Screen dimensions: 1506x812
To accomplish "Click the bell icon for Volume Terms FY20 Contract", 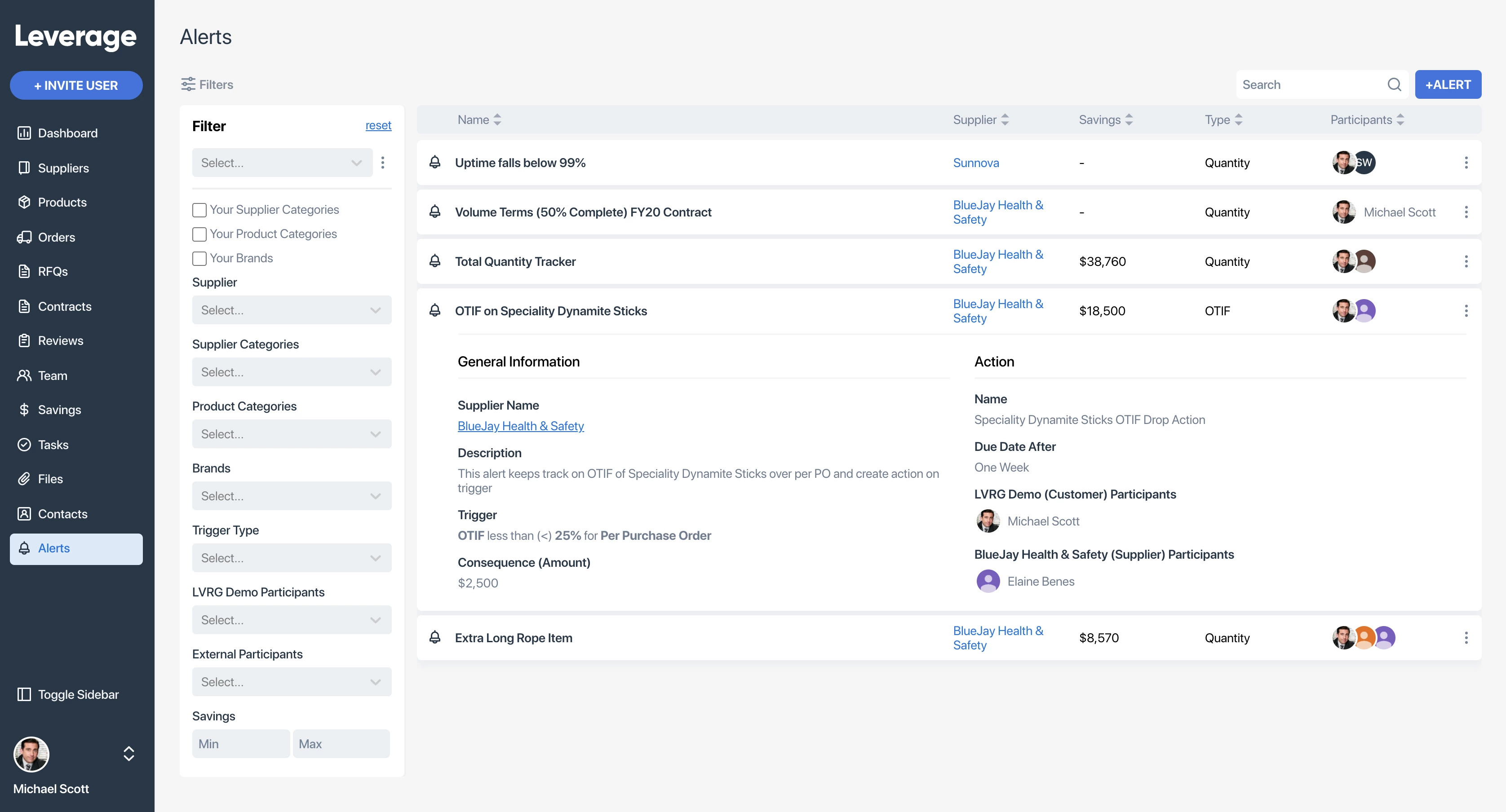I will (434, 212).
